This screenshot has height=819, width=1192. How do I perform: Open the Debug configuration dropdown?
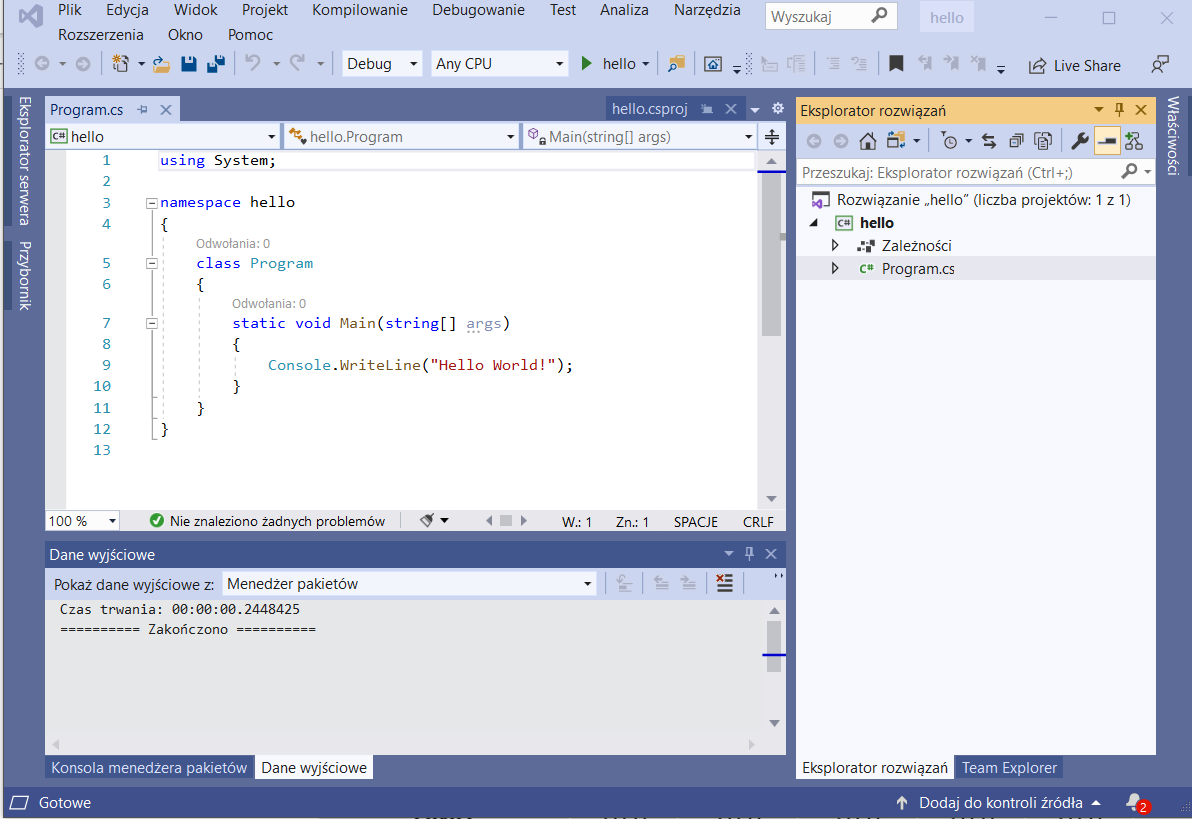(382, 64)
